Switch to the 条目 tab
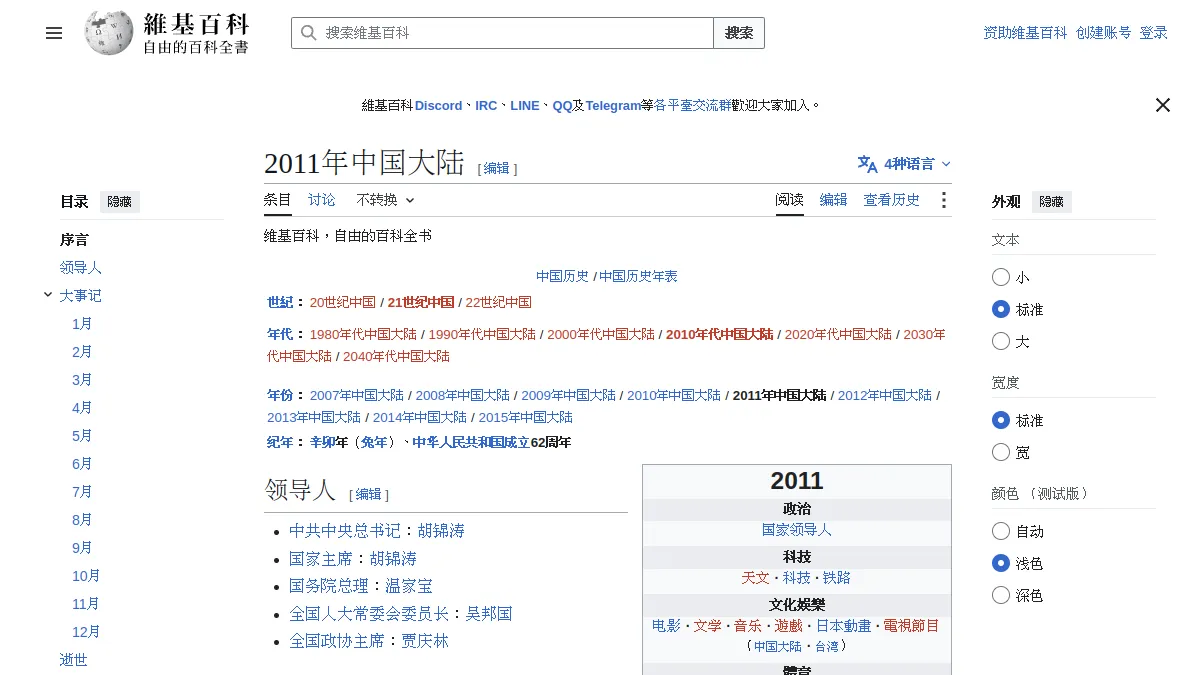1200x675 pixels. click(x=278, y=200)
